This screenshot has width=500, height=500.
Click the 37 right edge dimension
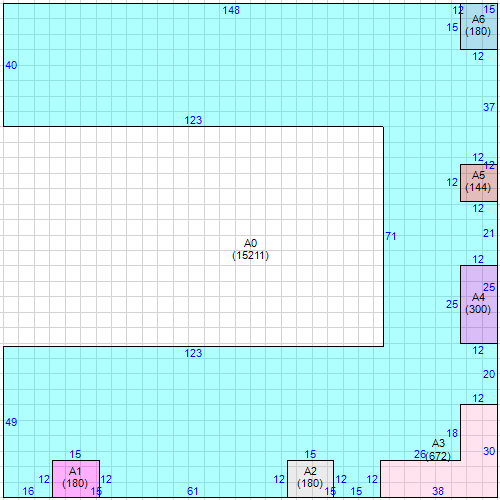click(x=489, y=107)
